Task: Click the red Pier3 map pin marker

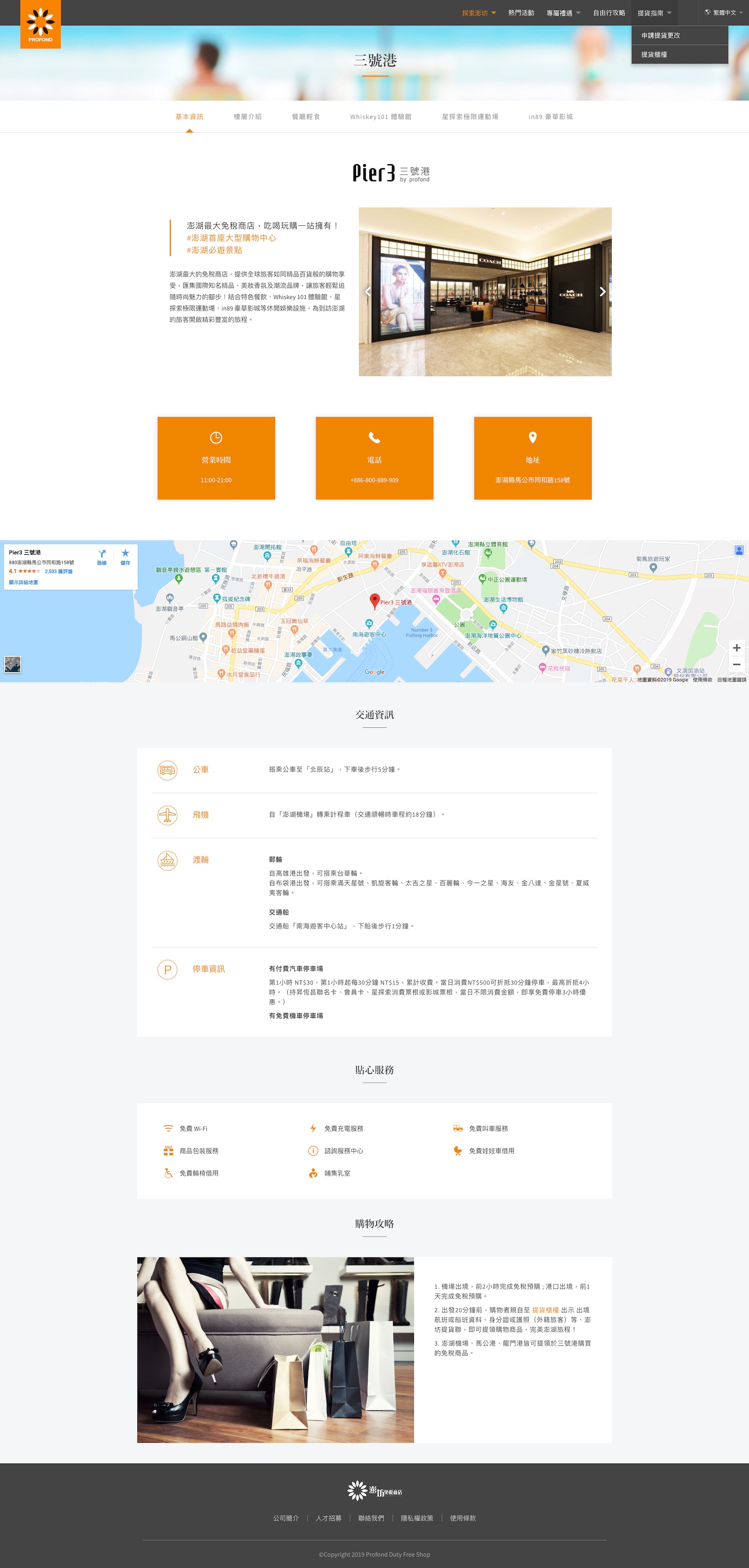Action: (375, 600)
